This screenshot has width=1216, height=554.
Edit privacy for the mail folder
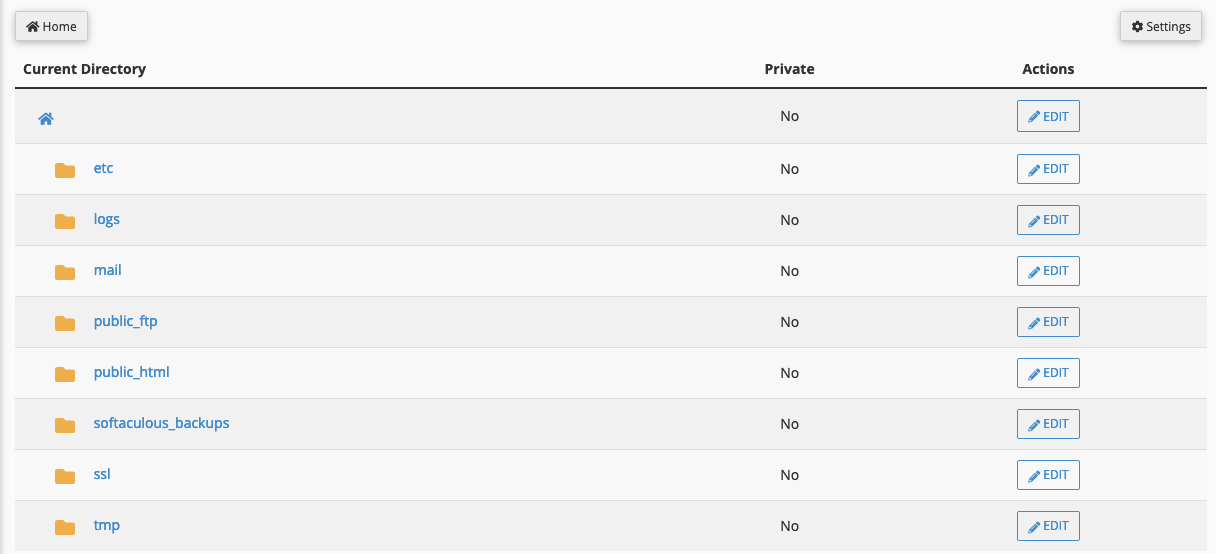[1048, 271]
